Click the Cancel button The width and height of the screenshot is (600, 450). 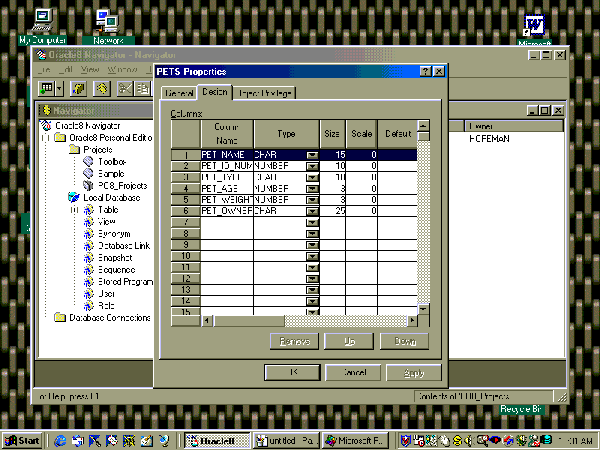(353, 372)
